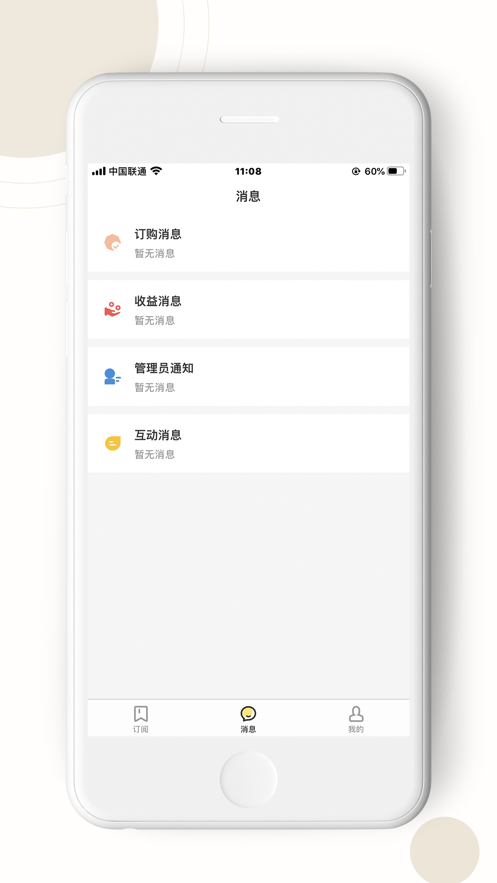Switch to the 我的 tab label
This screenshot has width=497, height=883.
pos(356,729)
